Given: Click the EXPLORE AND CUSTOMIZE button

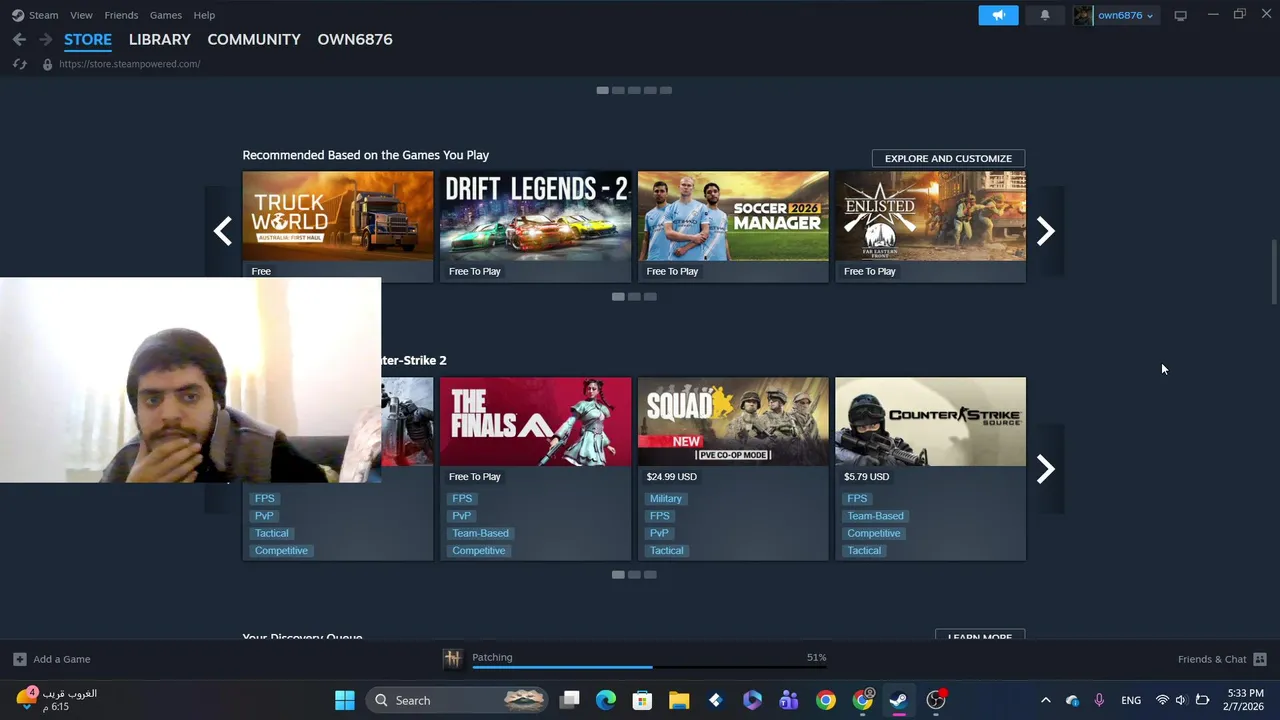Looking at the screenshot, I should click(948, 158).
